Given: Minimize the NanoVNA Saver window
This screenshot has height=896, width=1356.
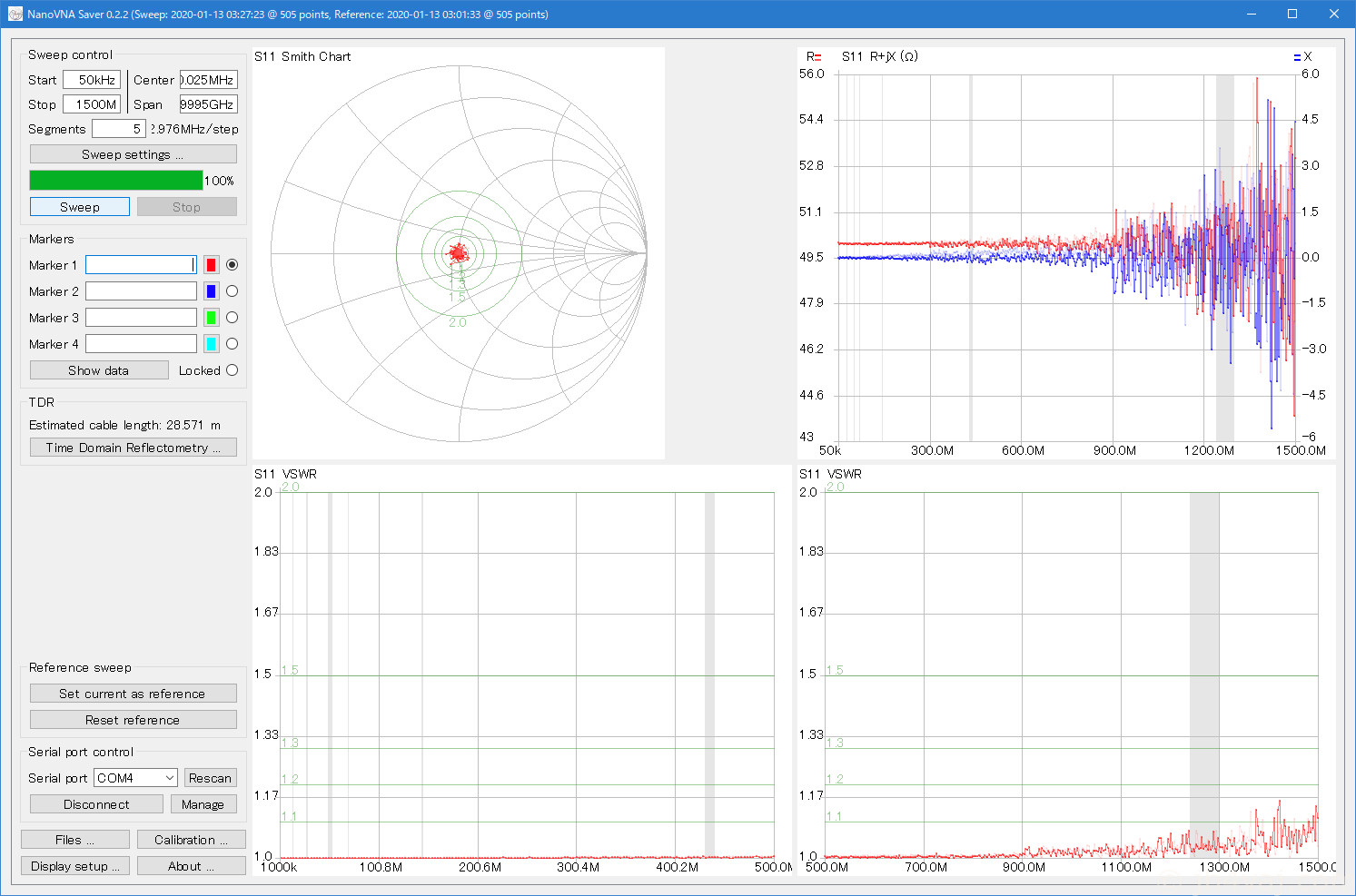Looking at the screenshot, I should tap(1251, 14).
